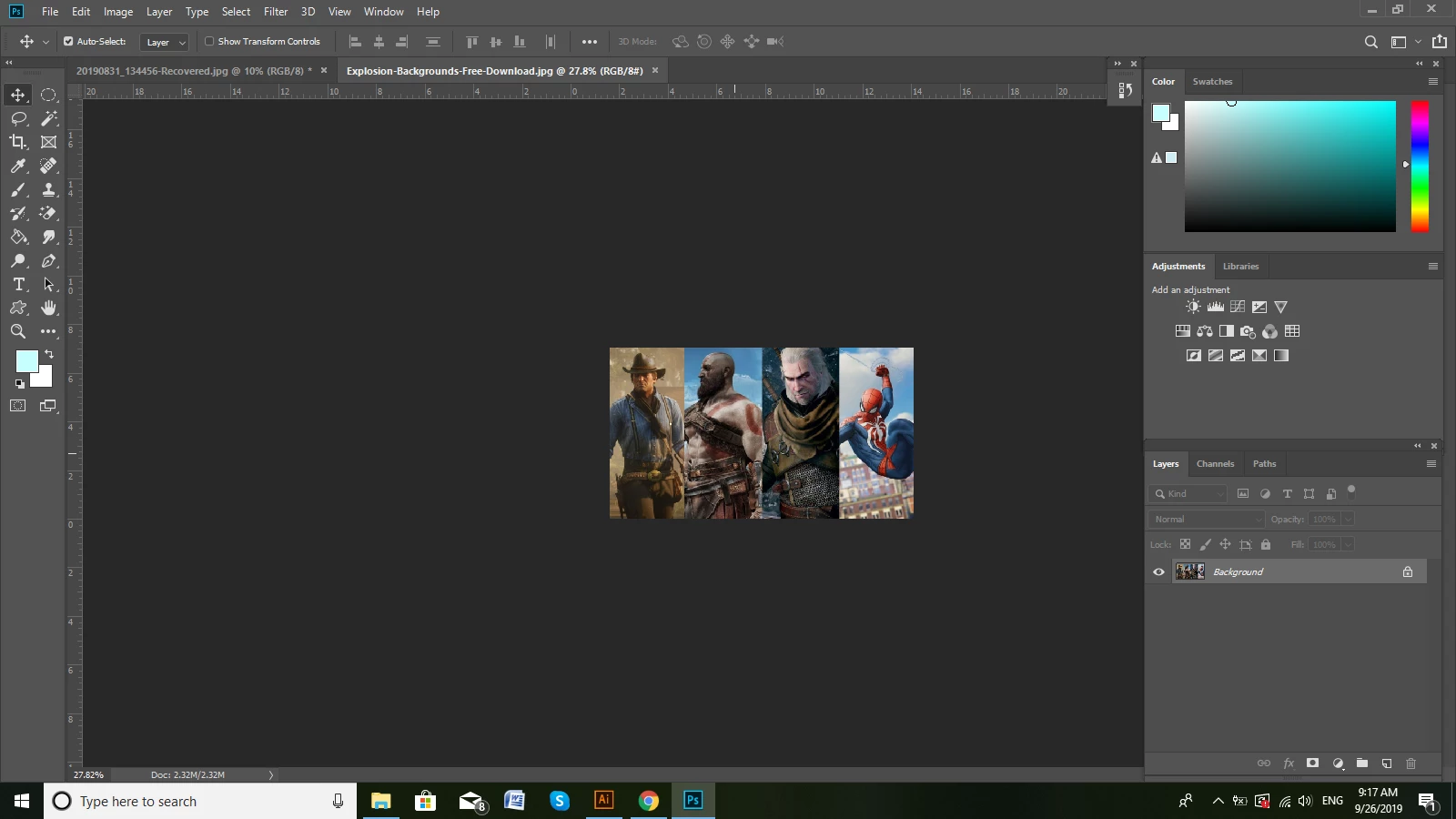The width and height of the screenshot is (1456, 819).
Task: Add a Photo Filter adjustment
Action: click(x=1248, y=331)
